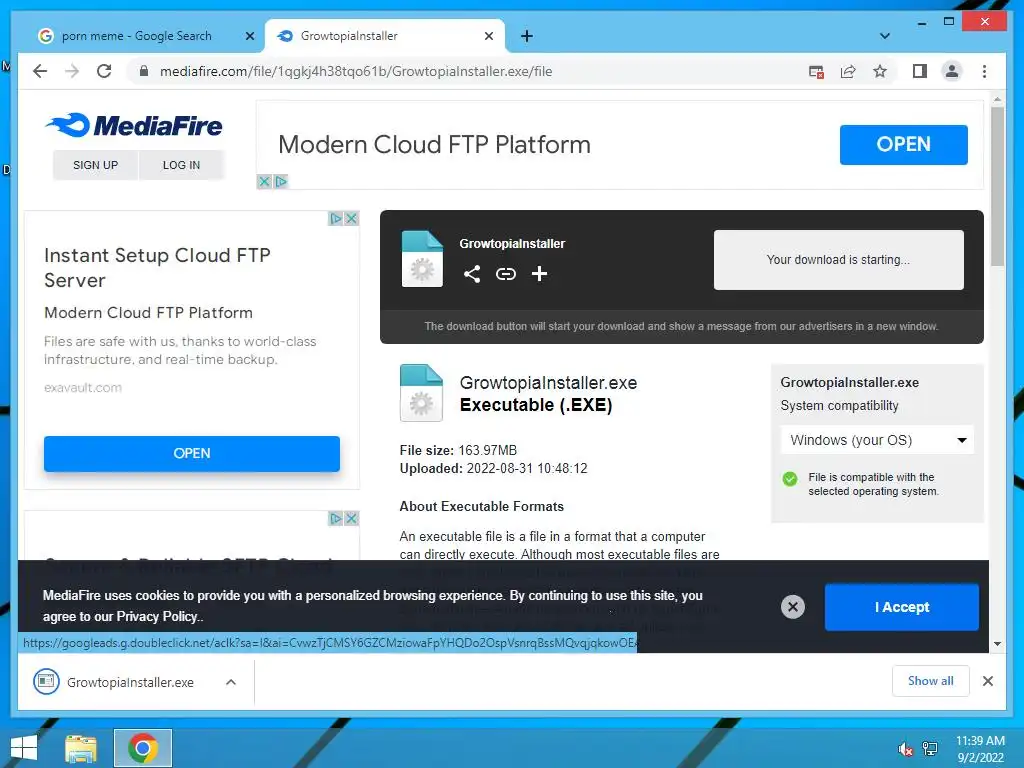Open the exavault.com ad link
The height and width of the screenshot is (768, 1024).
point(82,387)
